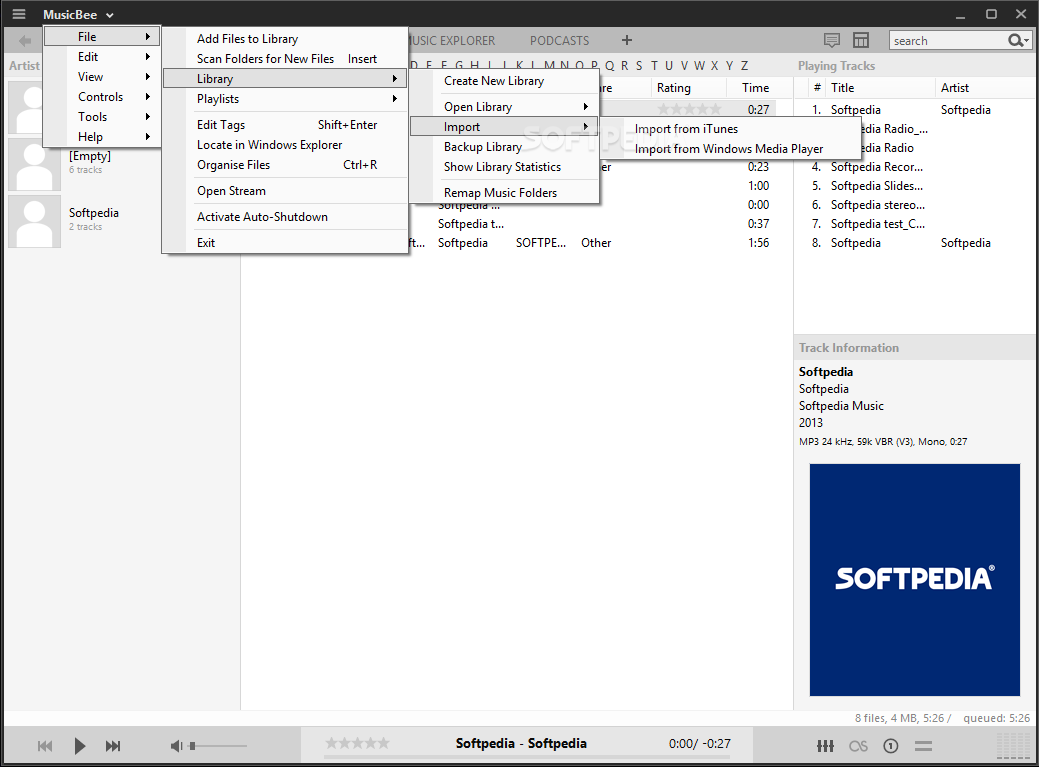The image size is (1039, 767).
Task: Expand the MusicBee title dropdown arrow
Action: click(x=109, y=15)
